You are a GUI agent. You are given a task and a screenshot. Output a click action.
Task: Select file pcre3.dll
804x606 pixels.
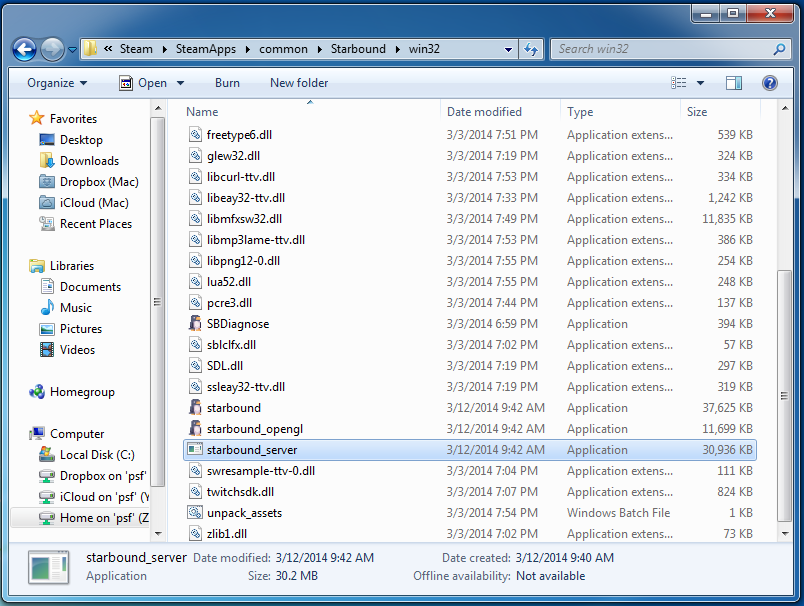(229, 303)
